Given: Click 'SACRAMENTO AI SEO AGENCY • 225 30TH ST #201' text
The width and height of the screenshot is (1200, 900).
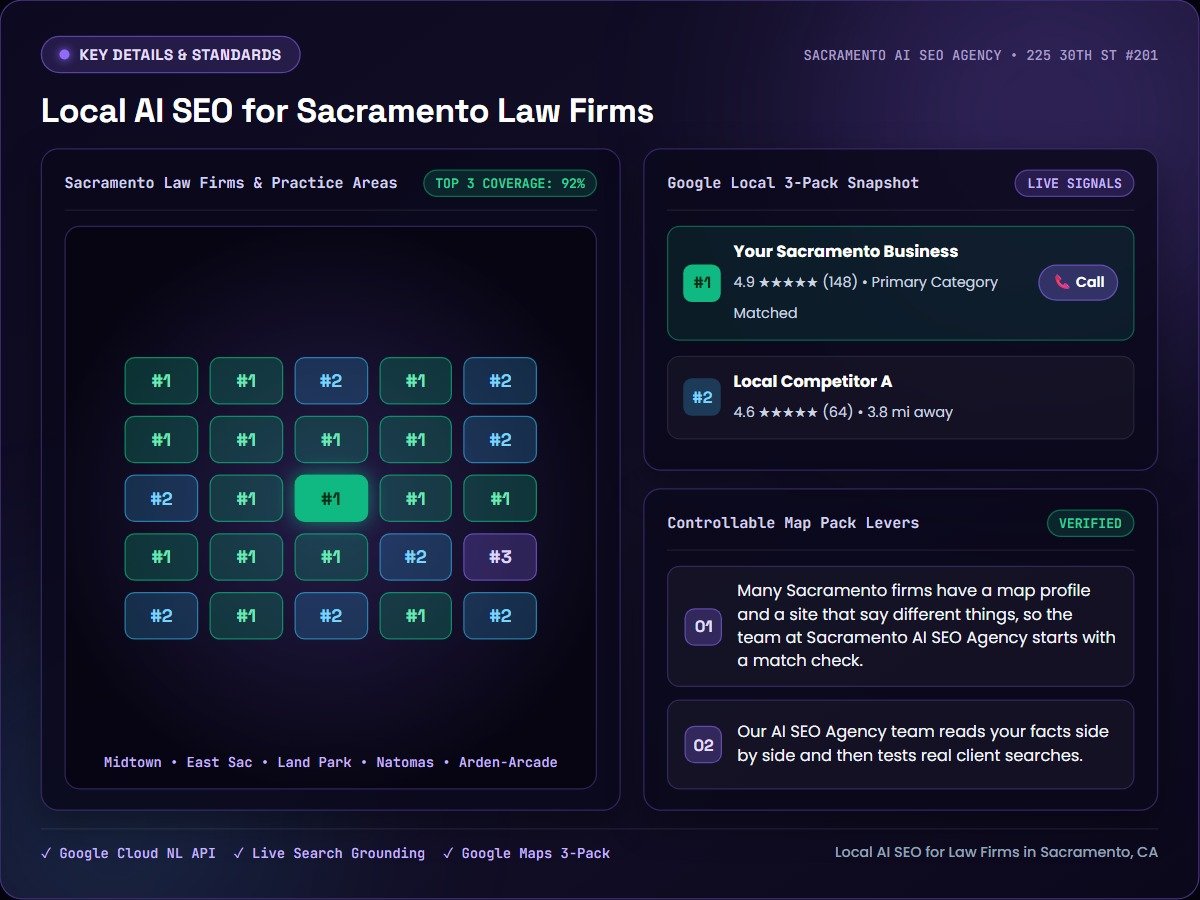Looking at the screenshot, I should click(981, 55).
